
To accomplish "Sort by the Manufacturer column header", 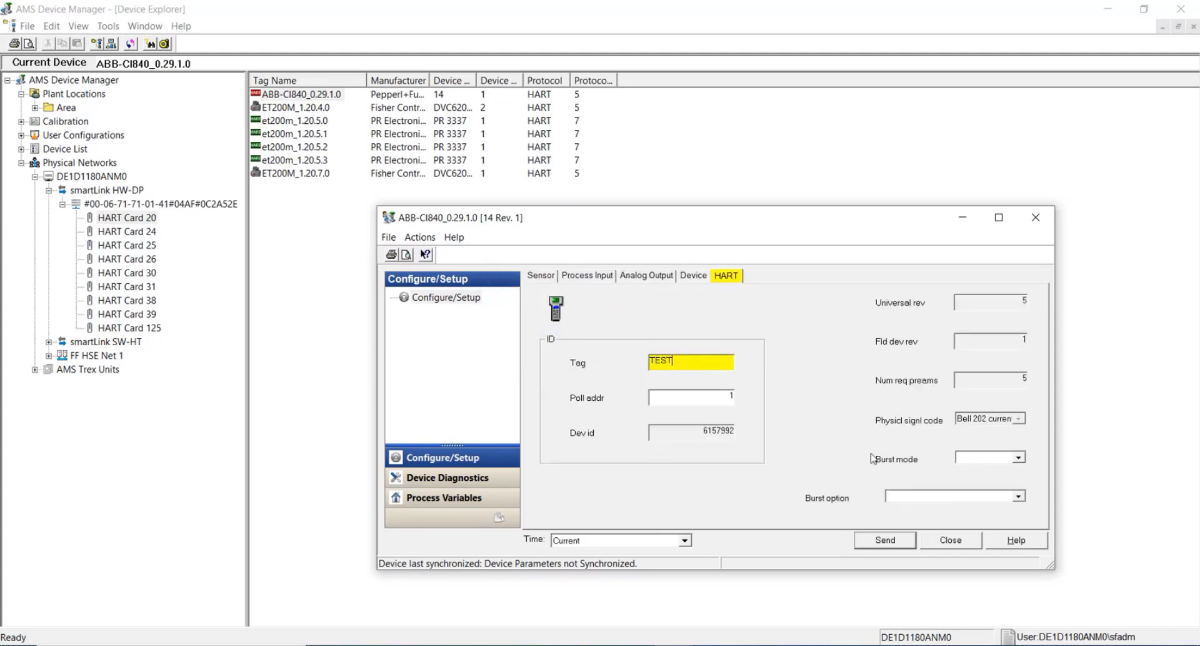I will 398,80.
